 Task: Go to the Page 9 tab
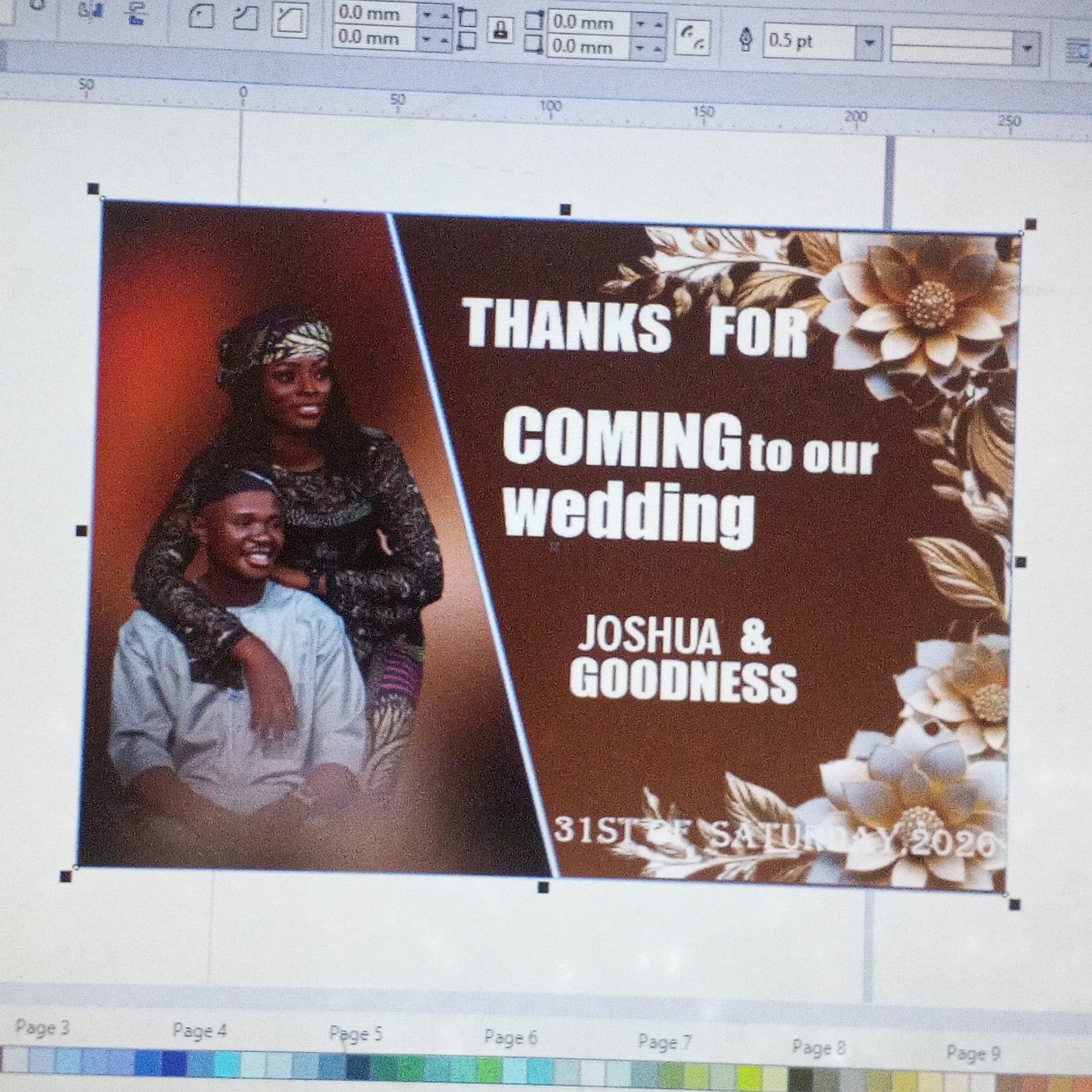coord(974,1053)
